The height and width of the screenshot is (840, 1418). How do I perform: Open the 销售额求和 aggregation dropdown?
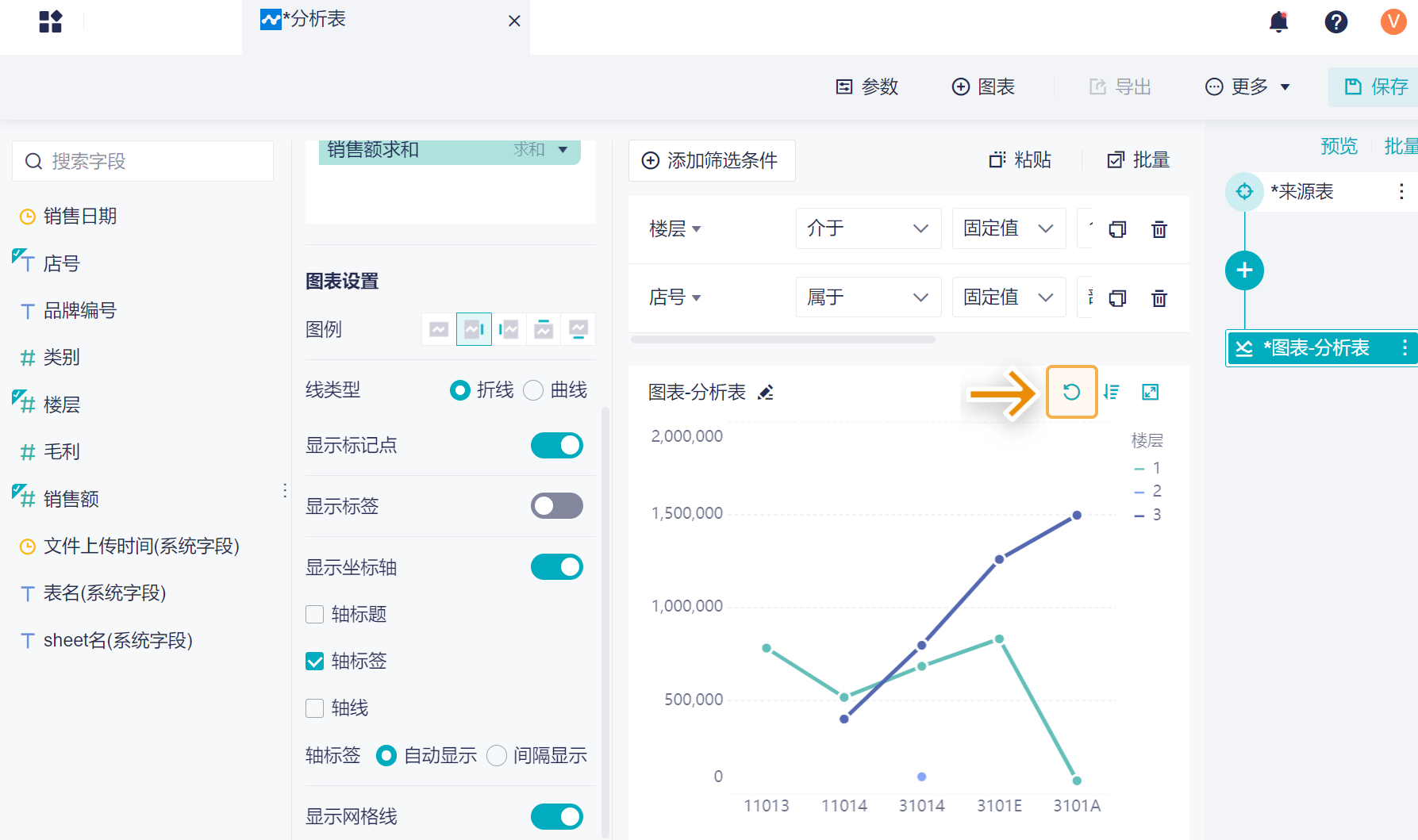click(x=563, y=150)
